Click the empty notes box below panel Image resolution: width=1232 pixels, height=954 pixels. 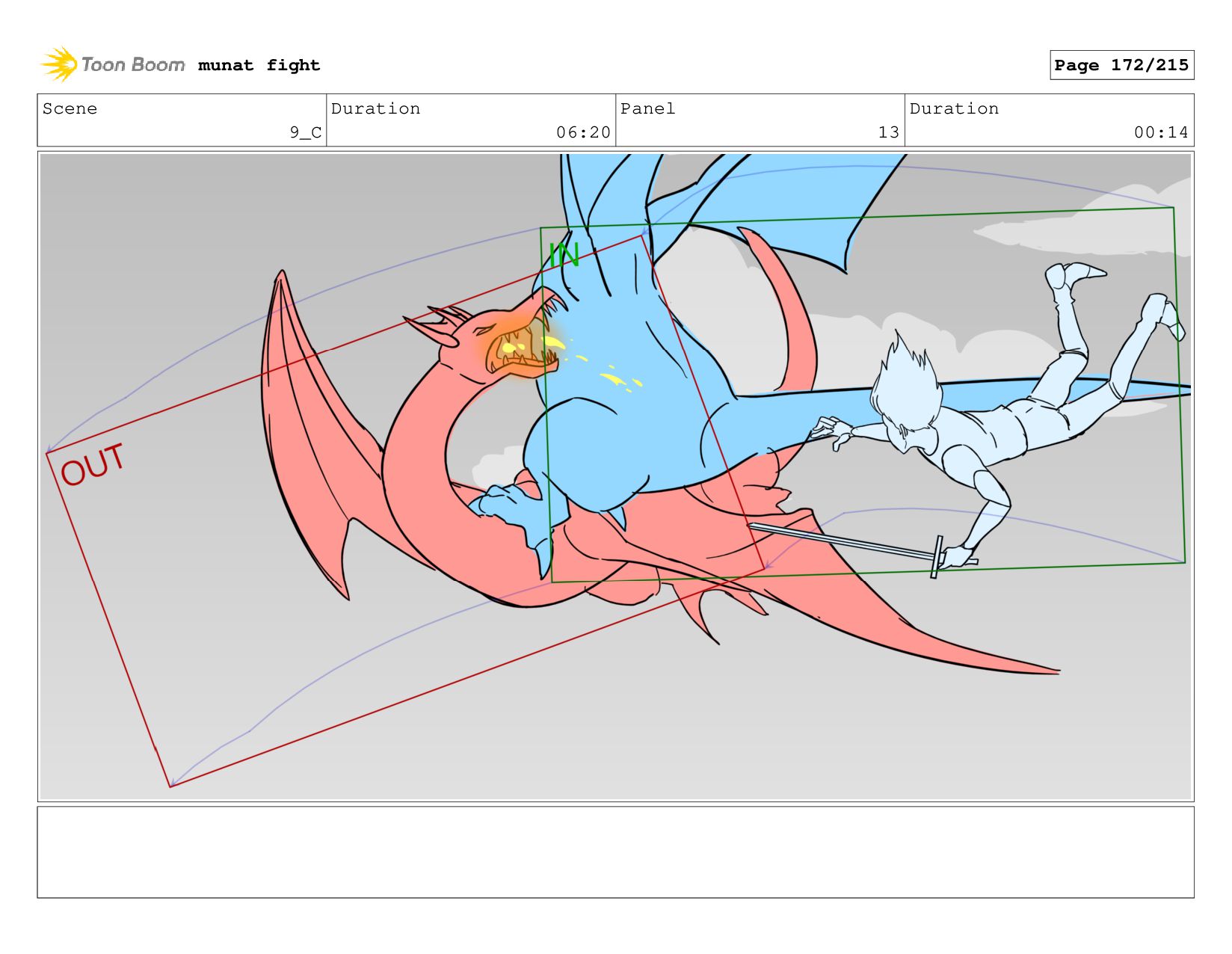(615, 852)
